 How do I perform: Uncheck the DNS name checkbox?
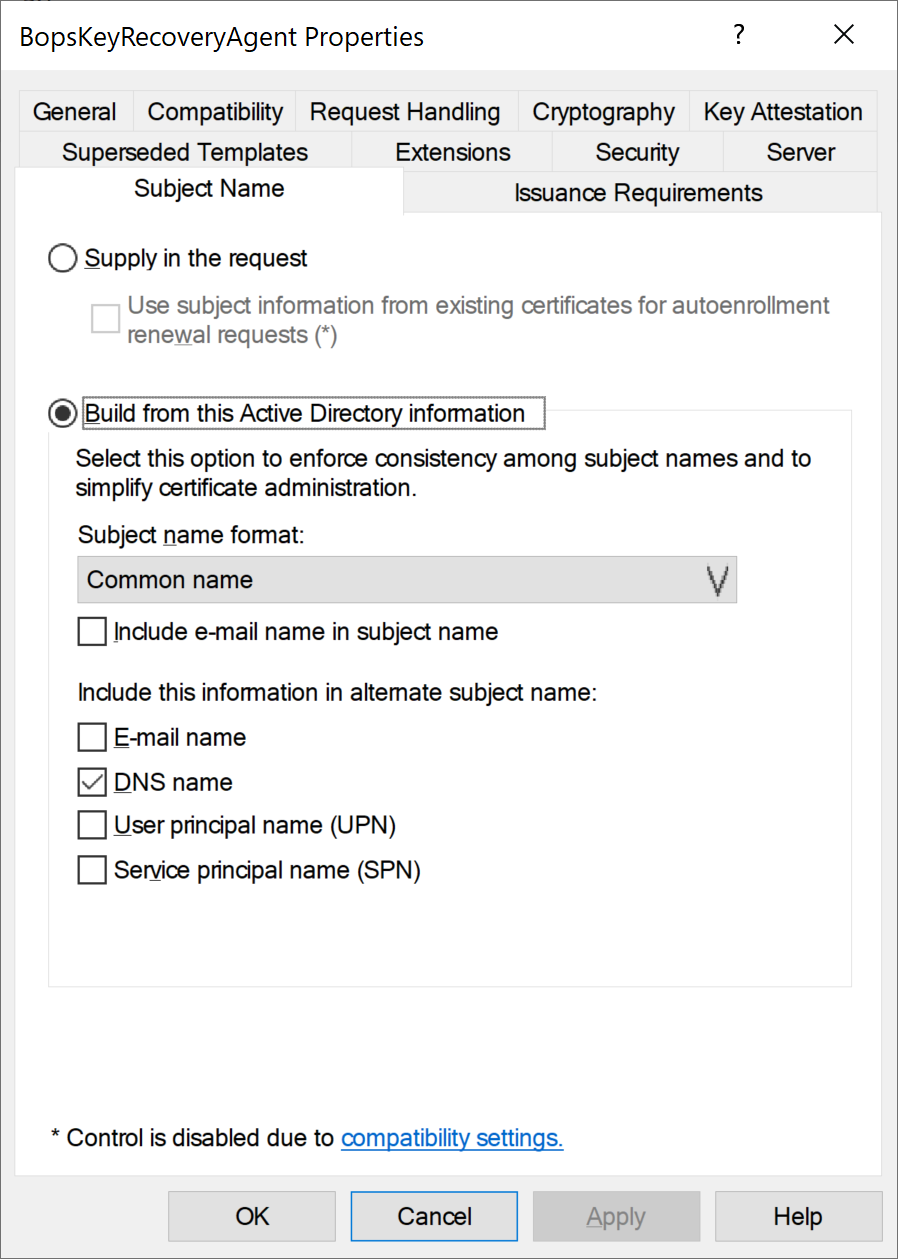point(92,782)
